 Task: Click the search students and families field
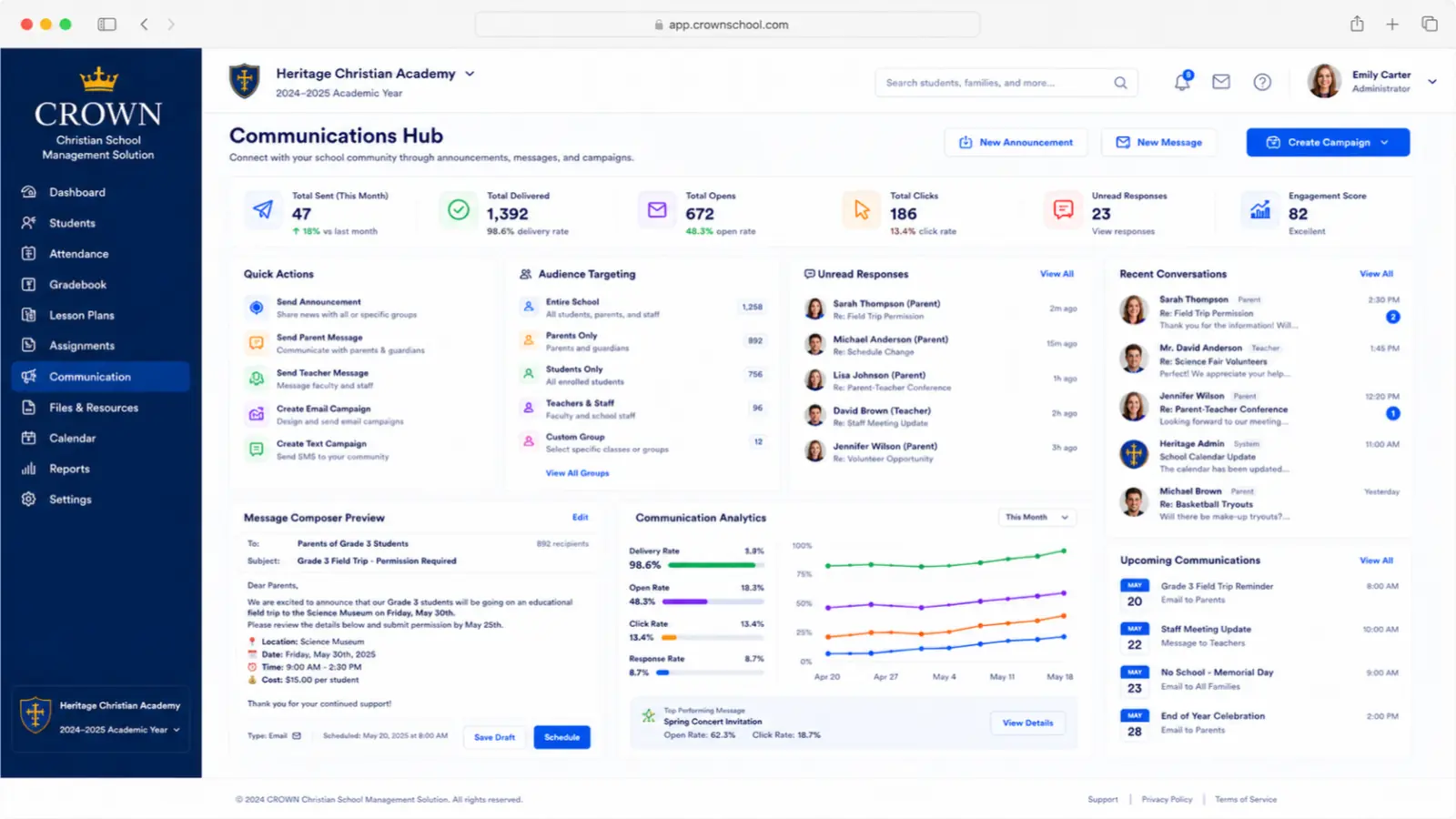click(x=1006, y=83)
